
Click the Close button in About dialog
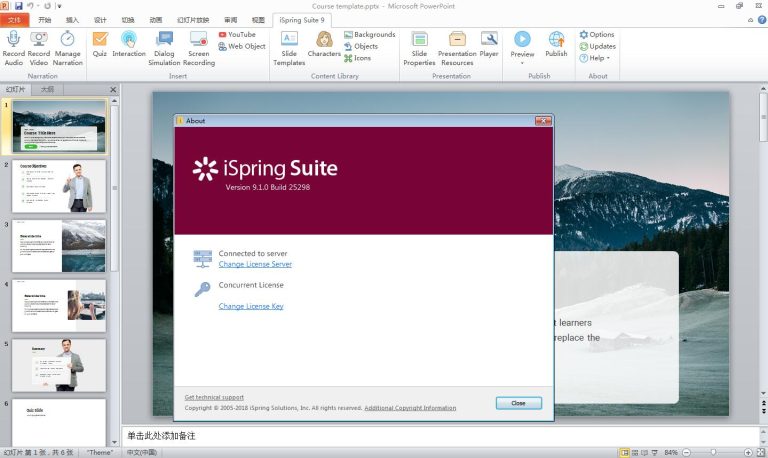pos(519,403)
